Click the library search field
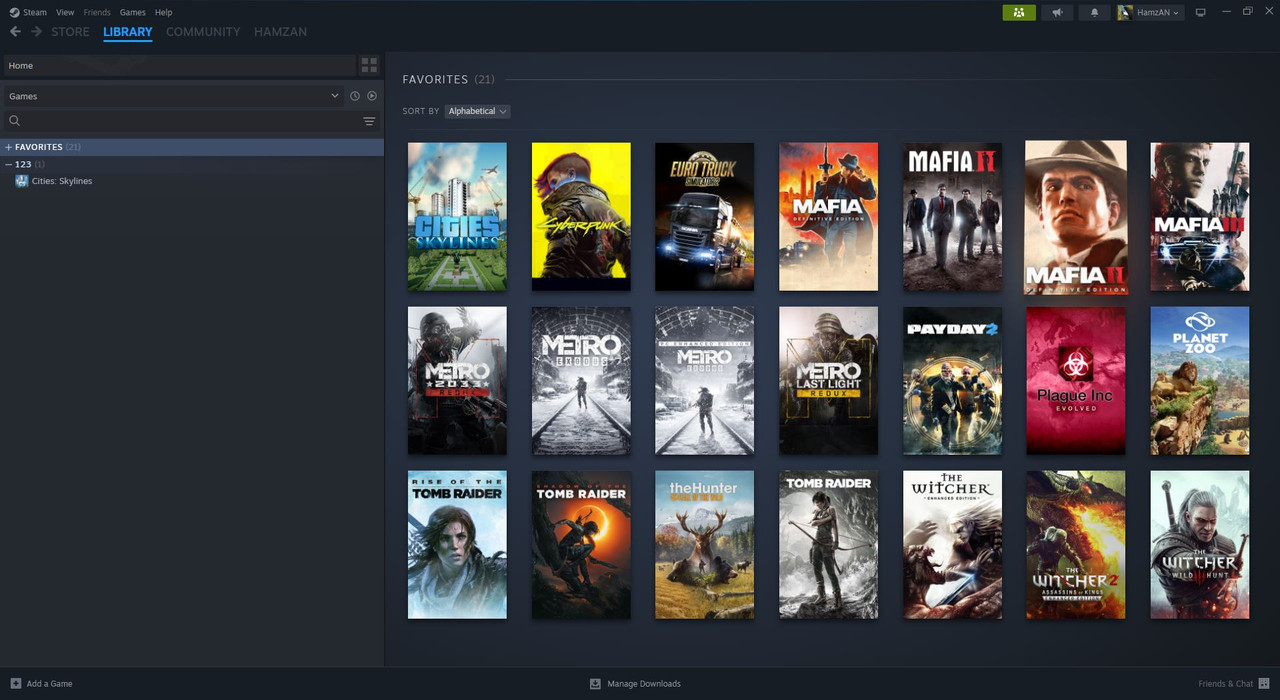Screen dimensions: 1280x700 (190, 121)
